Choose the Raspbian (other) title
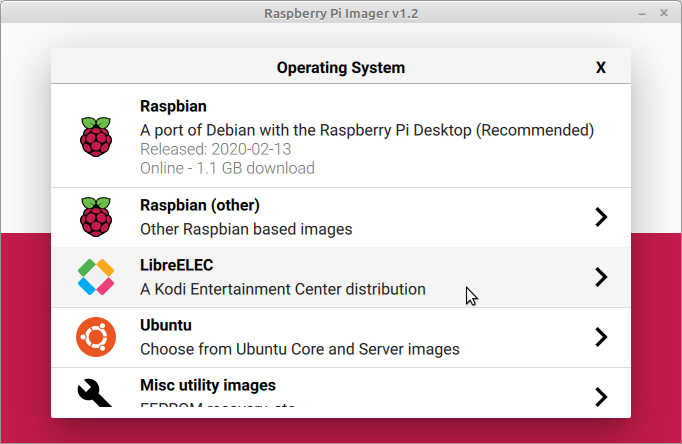This screenshot has width=682, height=444. coord(200,205)
